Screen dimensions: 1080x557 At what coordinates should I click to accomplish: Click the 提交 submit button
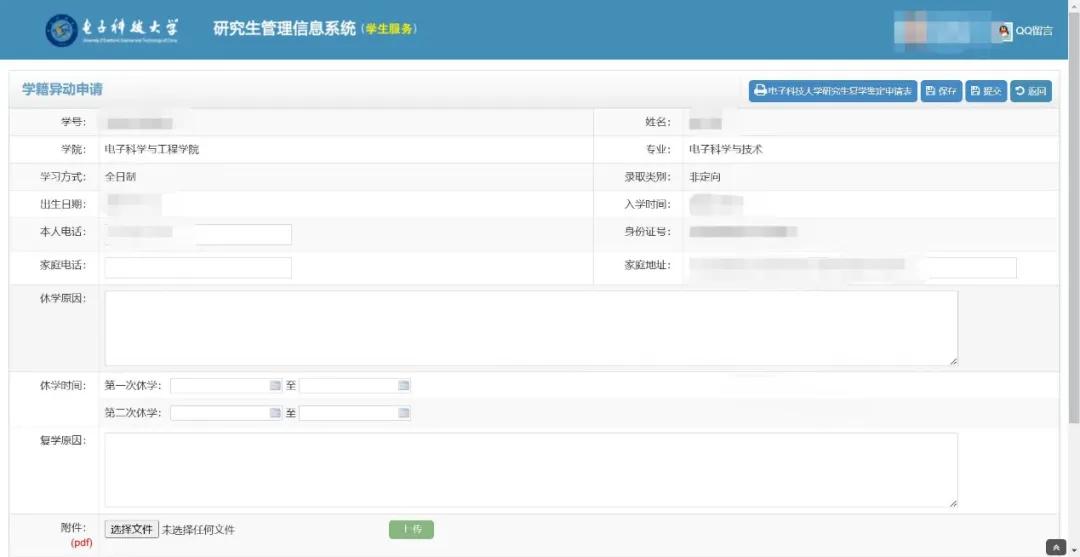pyautogui.click(x=985, y=91)
